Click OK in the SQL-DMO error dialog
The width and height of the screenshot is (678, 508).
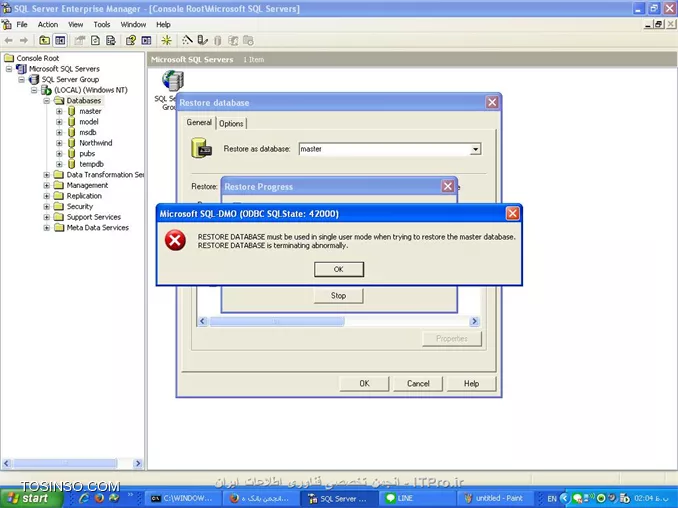tap(339, 269)
